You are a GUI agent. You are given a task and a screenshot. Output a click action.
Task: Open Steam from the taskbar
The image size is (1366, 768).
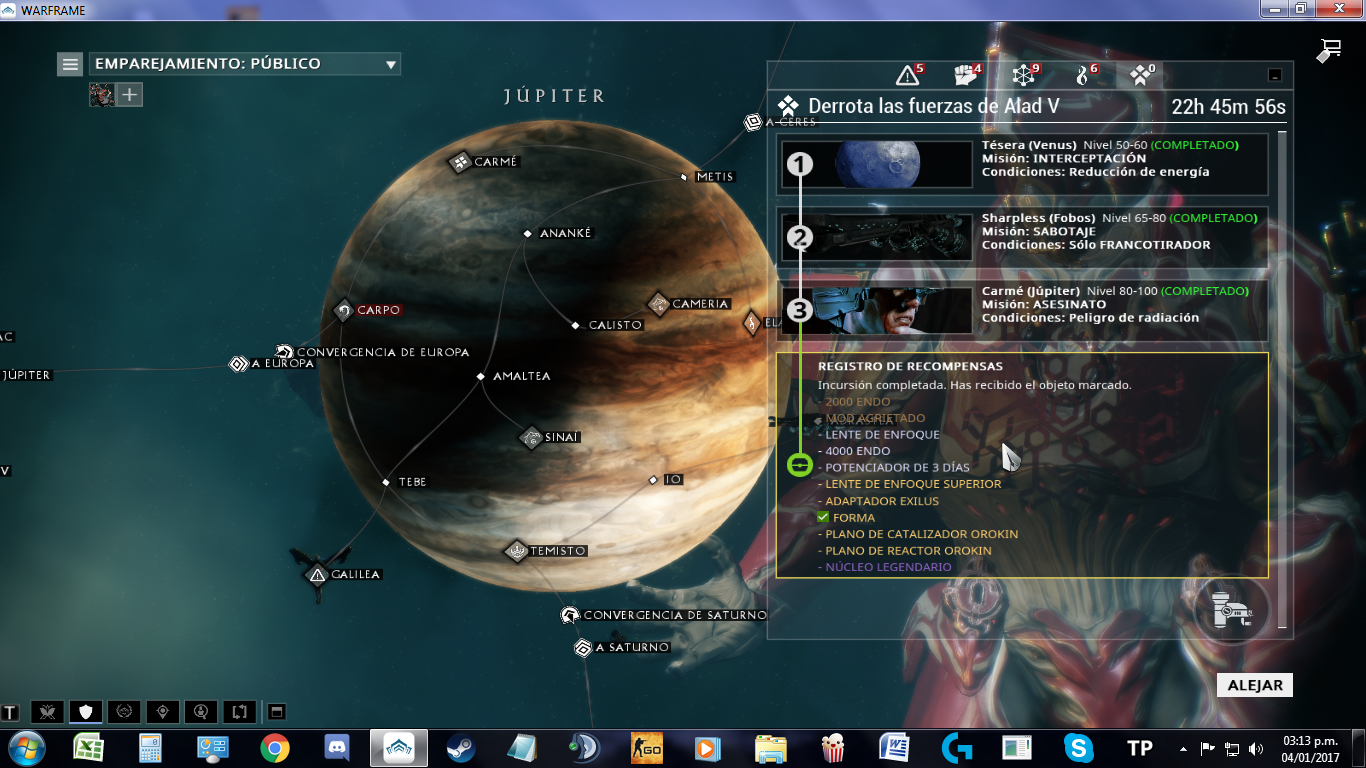(x=461, y=748)
